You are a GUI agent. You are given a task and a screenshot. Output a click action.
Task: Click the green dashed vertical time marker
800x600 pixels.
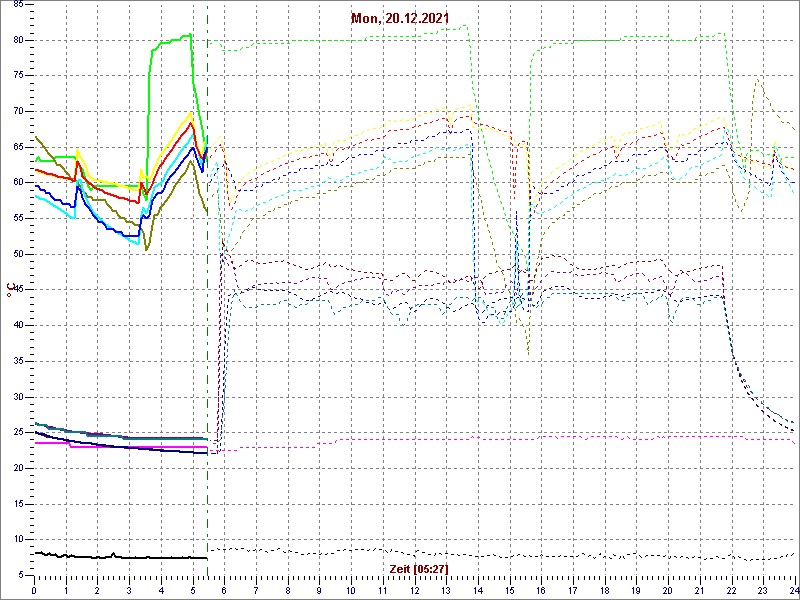coord(207,300)
